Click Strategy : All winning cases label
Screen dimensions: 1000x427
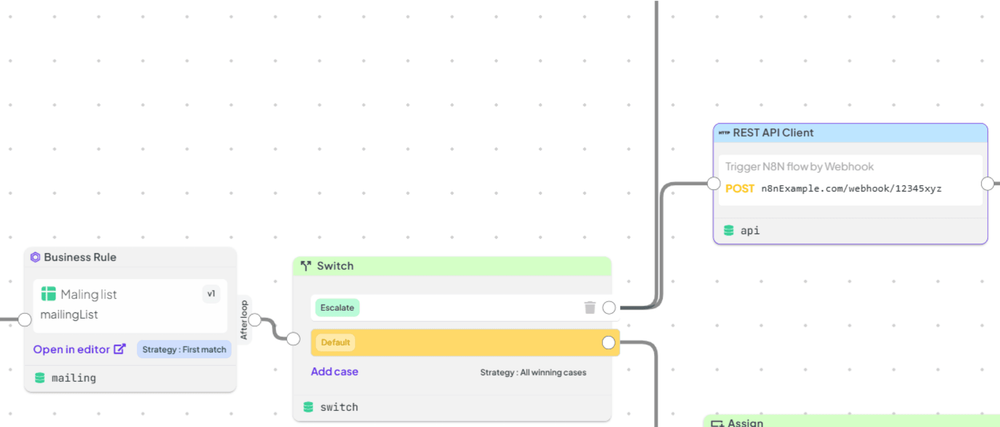[533, 372]
